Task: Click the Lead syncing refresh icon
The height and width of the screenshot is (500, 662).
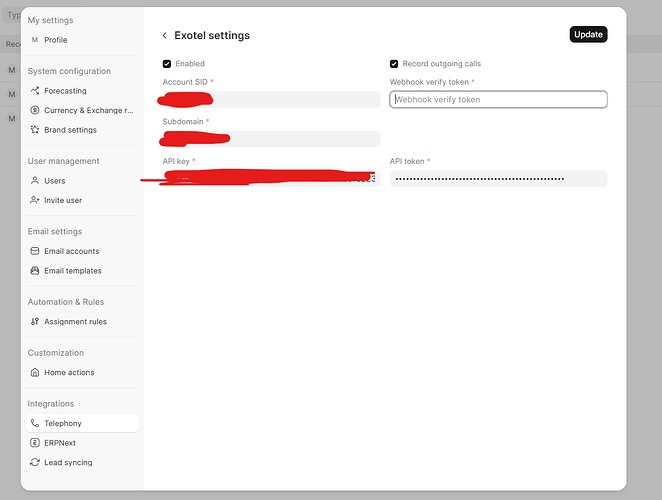Action: (x=35, y=462)
